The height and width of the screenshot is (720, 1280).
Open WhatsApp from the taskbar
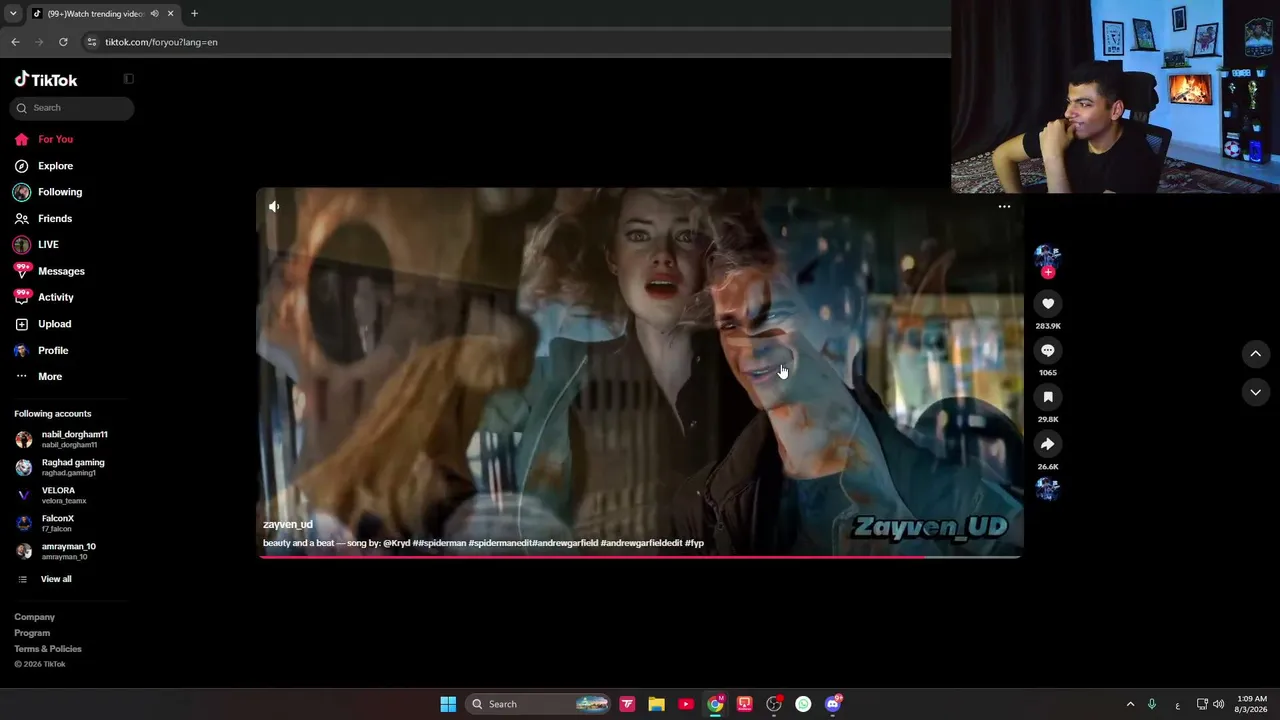[803, 704]
